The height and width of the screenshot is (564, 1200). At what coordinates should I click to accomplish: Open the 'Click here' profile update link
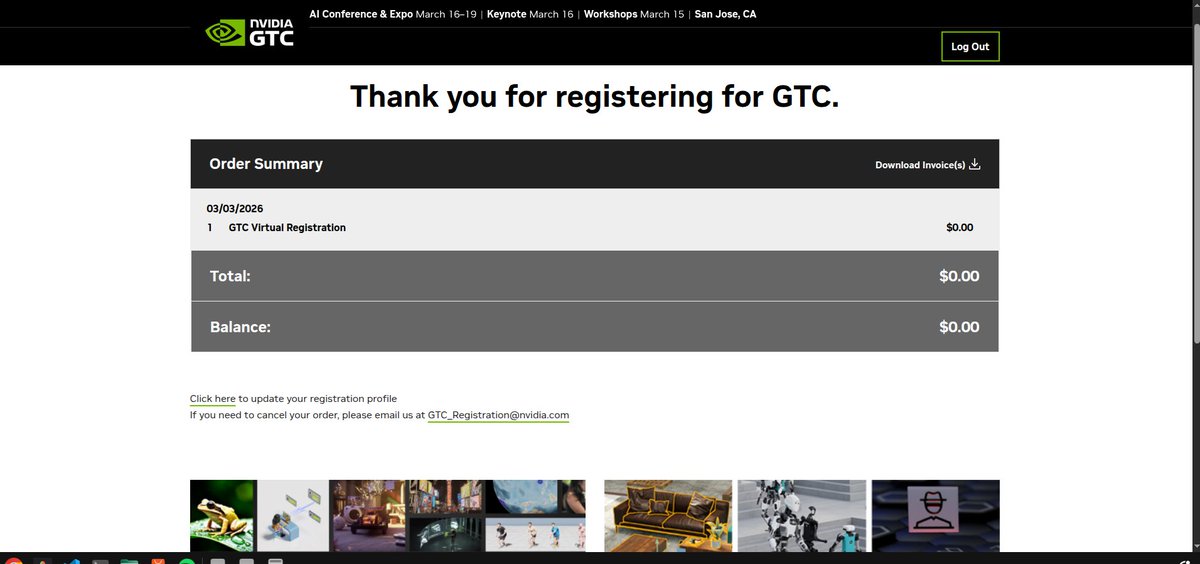(x=213, y=399)
